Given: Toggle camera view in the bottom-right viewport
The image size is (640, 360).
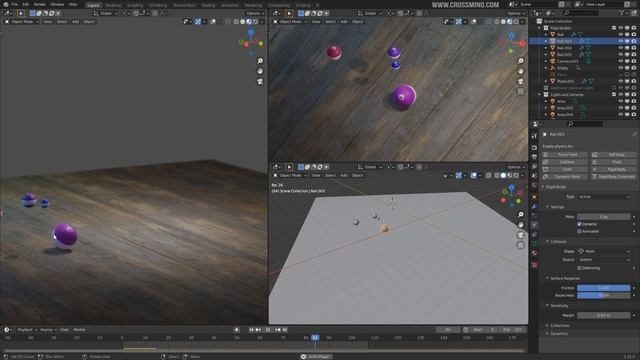Looking at the screenshot, I should tap(521, 235).
